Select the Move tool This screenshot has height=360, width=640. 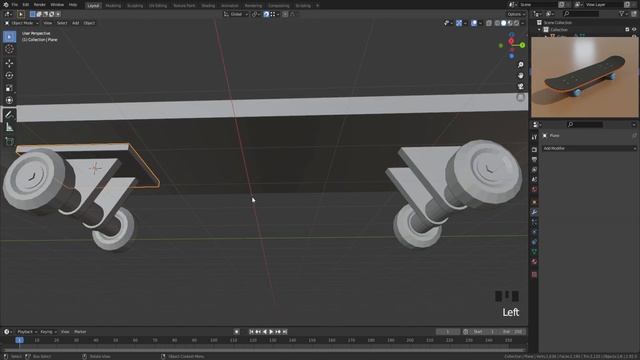9,63
